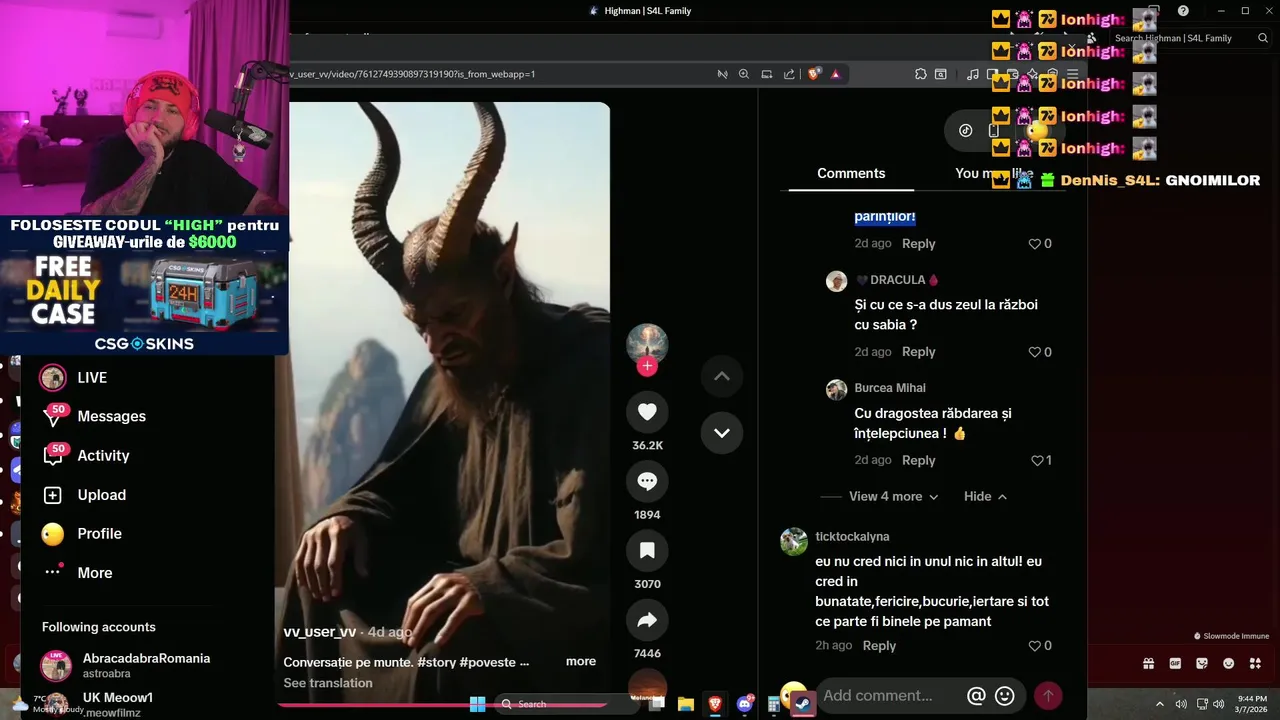
Task: Like the video with the heart icon
Action: 647,412
